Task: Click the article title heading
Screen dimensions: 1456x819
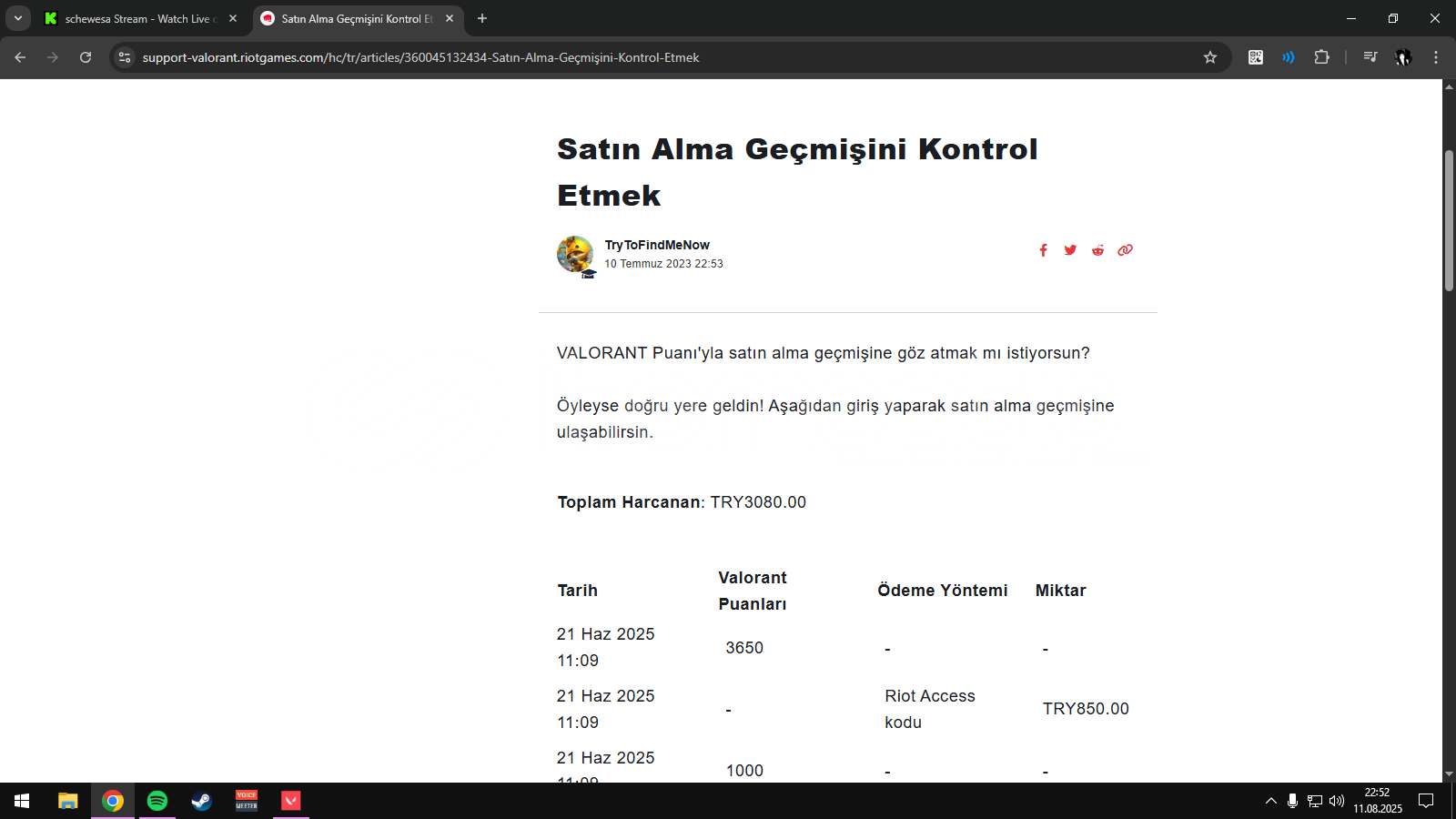Action: 797,172
